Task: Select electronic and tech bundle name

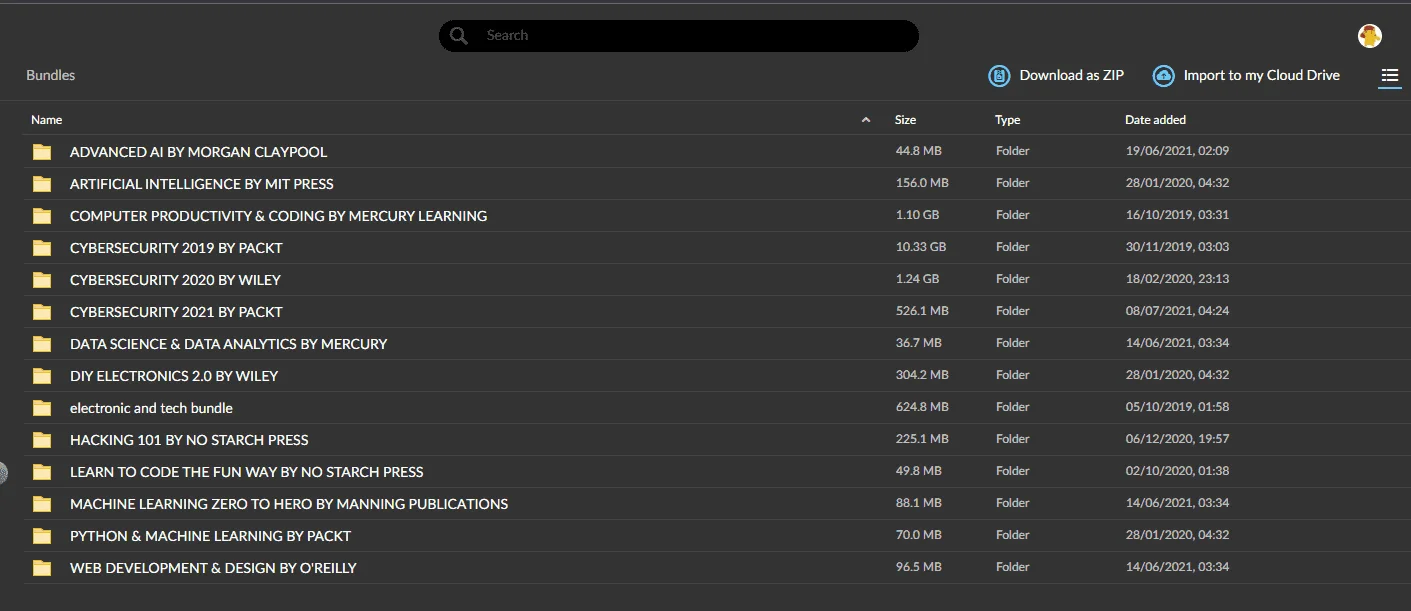Action: tap(151, 408)
